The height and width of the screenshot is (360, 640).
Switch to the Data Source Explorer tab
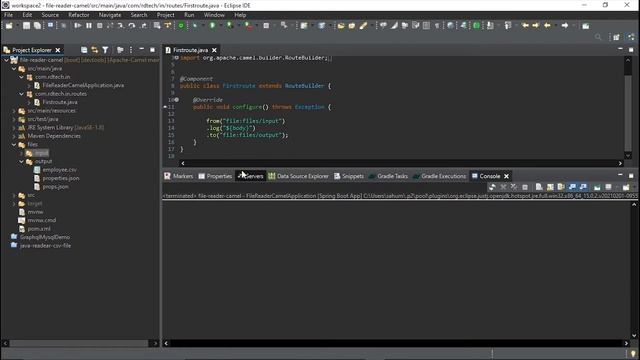pos(298,176)
